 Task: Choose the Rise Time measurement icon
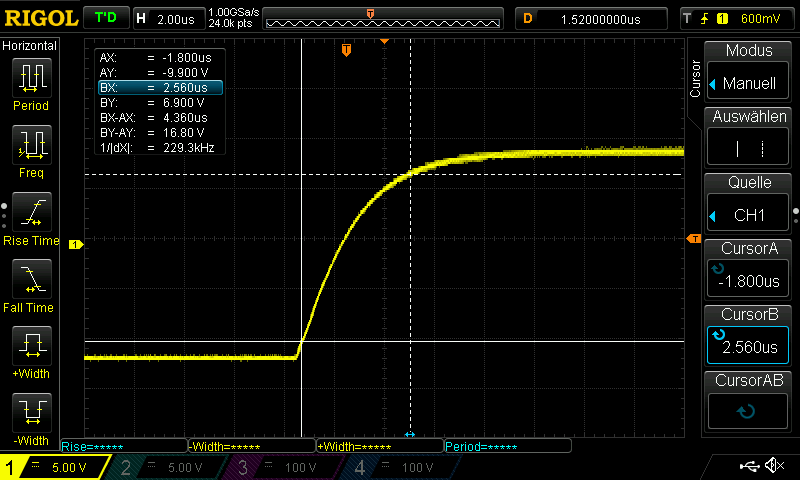pyautogui.click(x=30, y=219)
